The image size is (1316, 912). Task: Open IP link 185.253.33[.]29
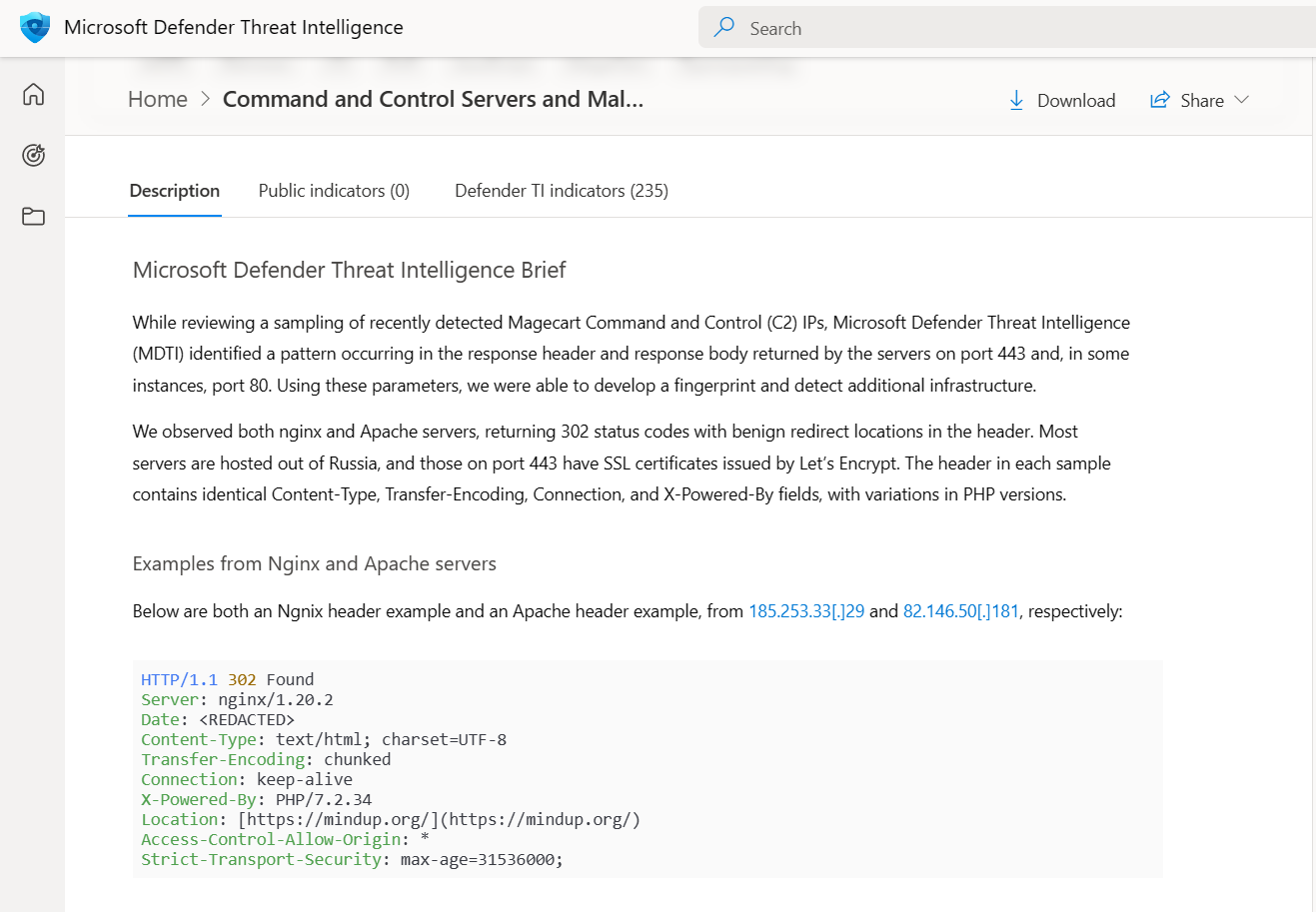click(806, 611)
